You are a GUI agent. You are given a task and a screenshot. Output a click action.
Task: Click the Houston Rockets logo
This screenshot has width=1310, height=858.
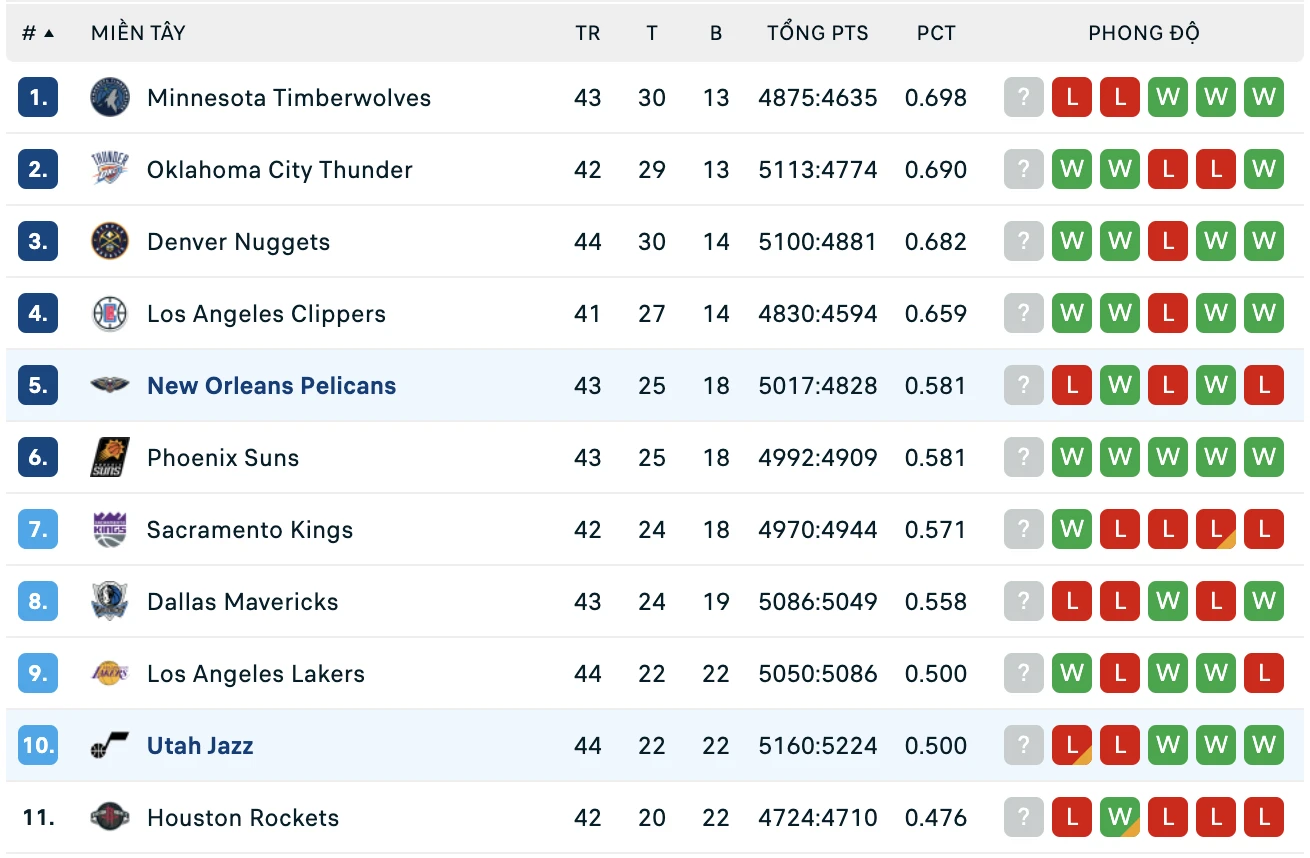point(110,818)
